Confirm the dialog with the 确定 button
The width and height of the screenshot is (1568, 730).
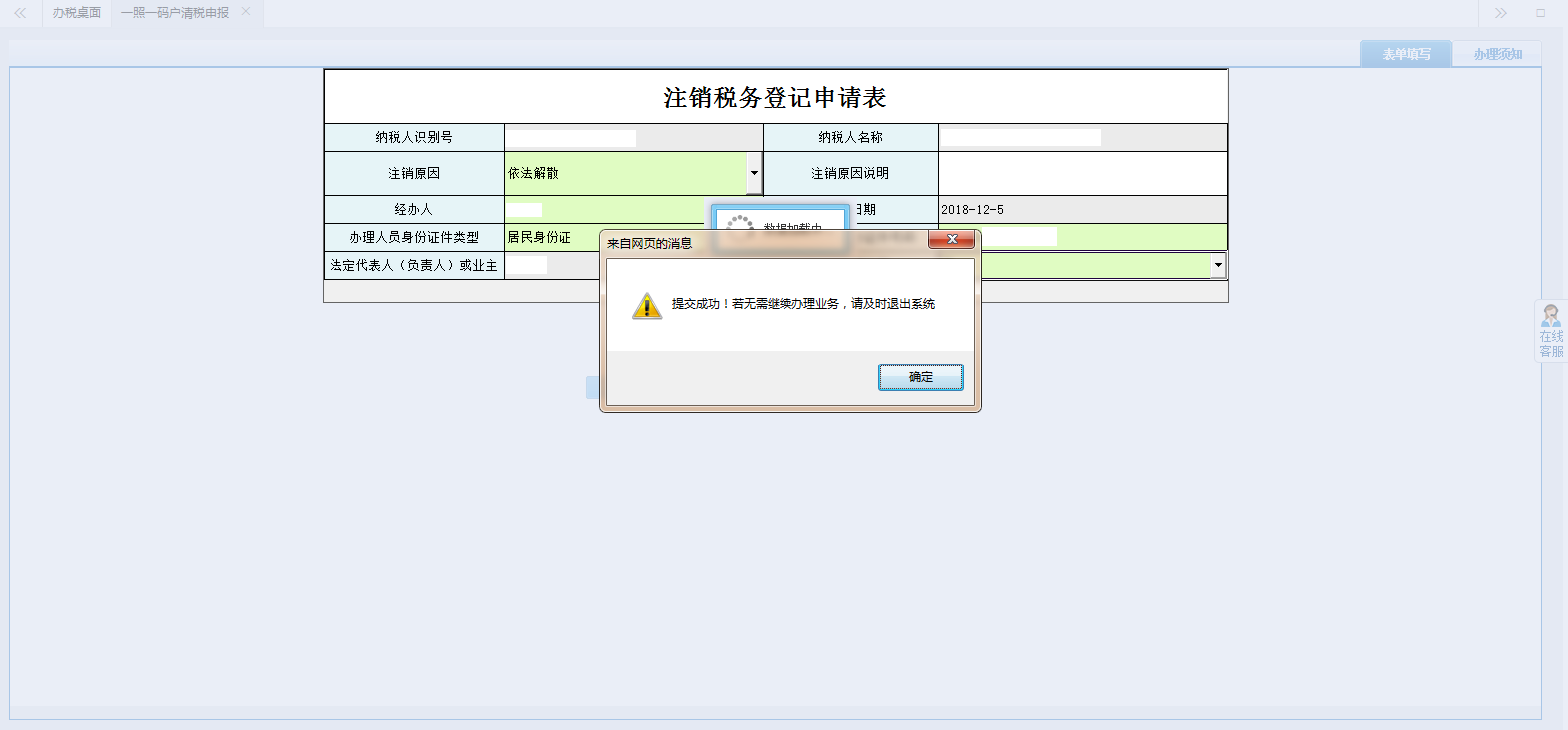pos(920,377)
